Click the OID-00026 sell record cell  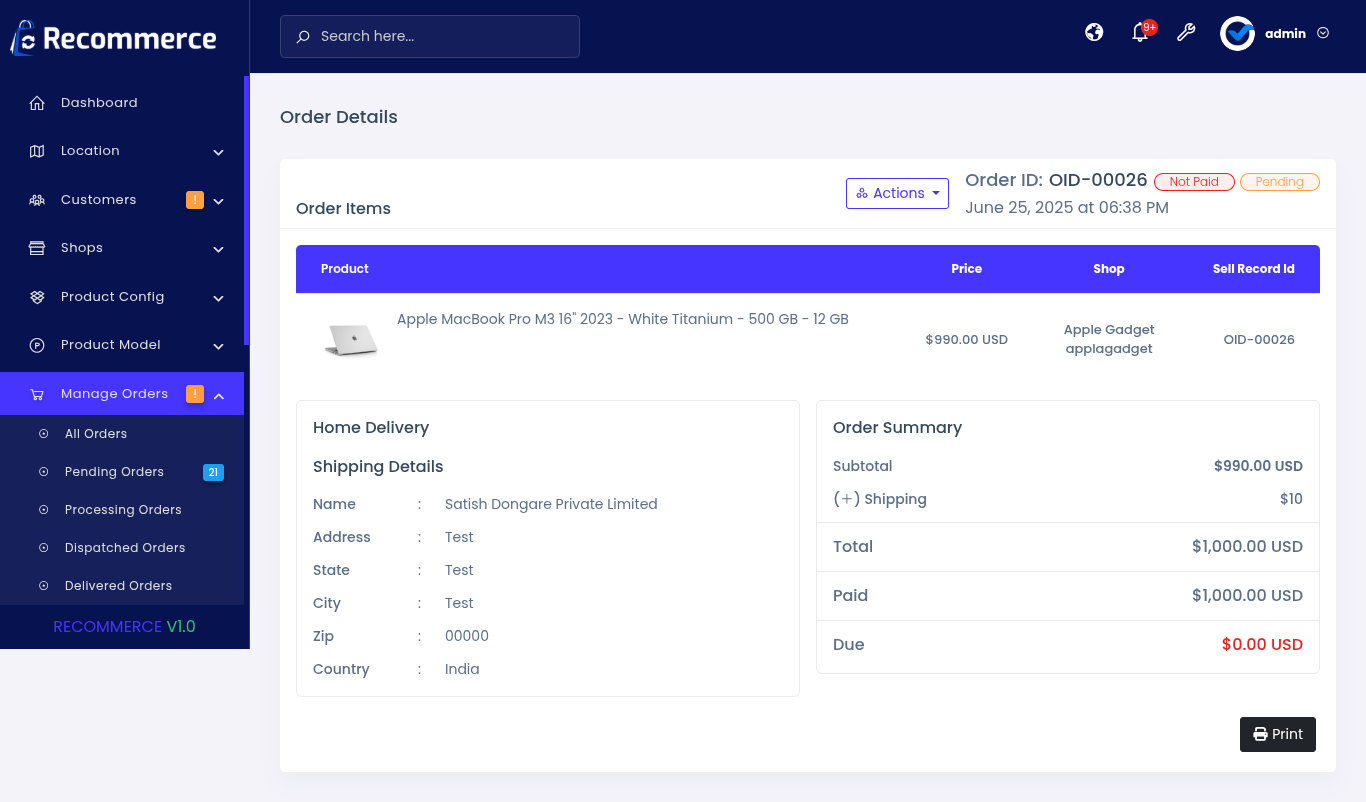click(1259, 340)
